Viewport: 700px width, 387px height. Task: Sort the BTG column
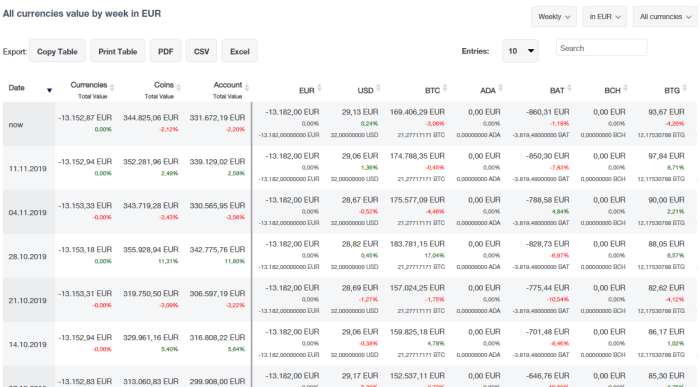[x=685, y=88]
